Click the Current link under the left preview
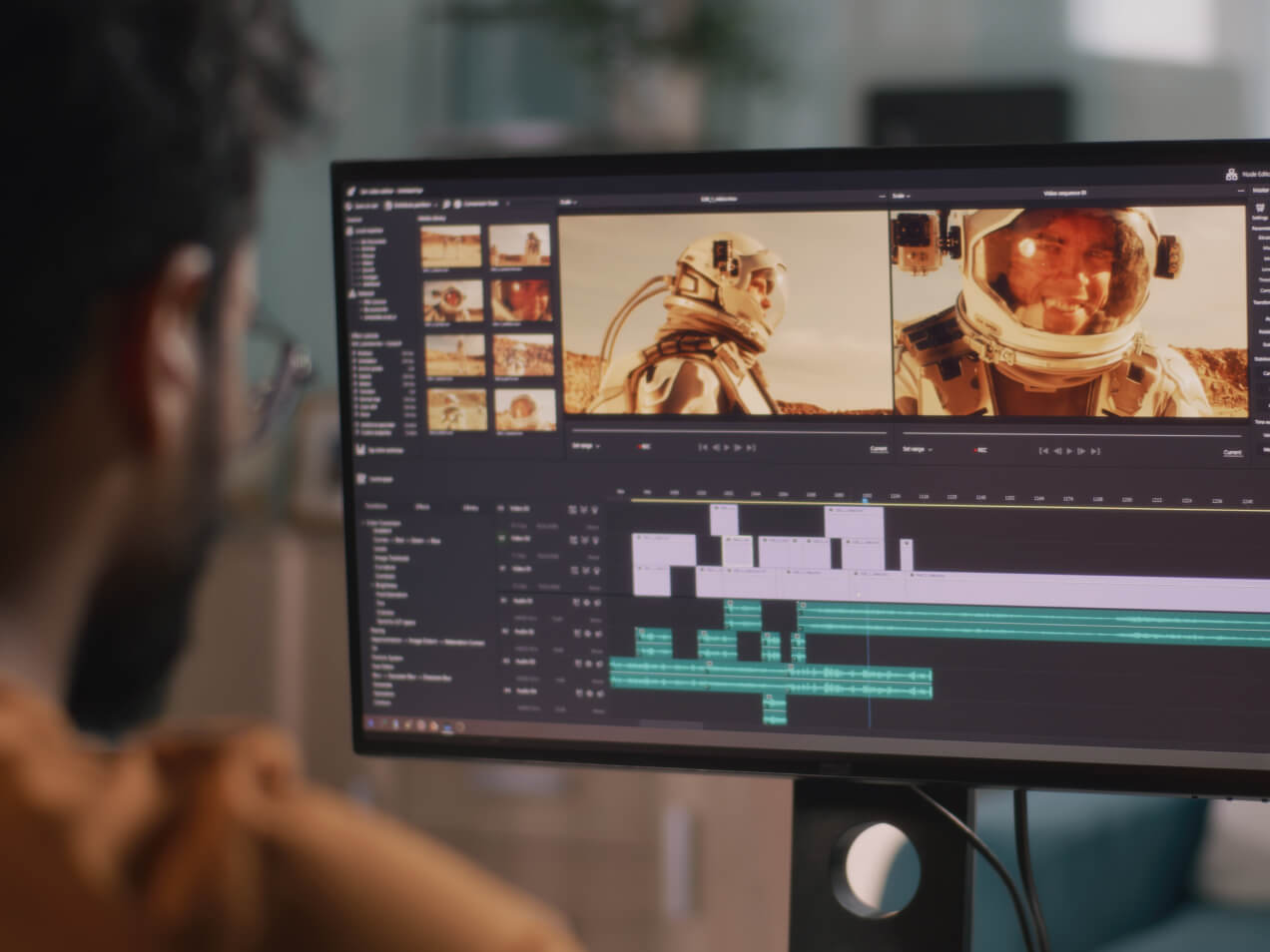This screenshot has height=952, width=1270. click(878, 449)
